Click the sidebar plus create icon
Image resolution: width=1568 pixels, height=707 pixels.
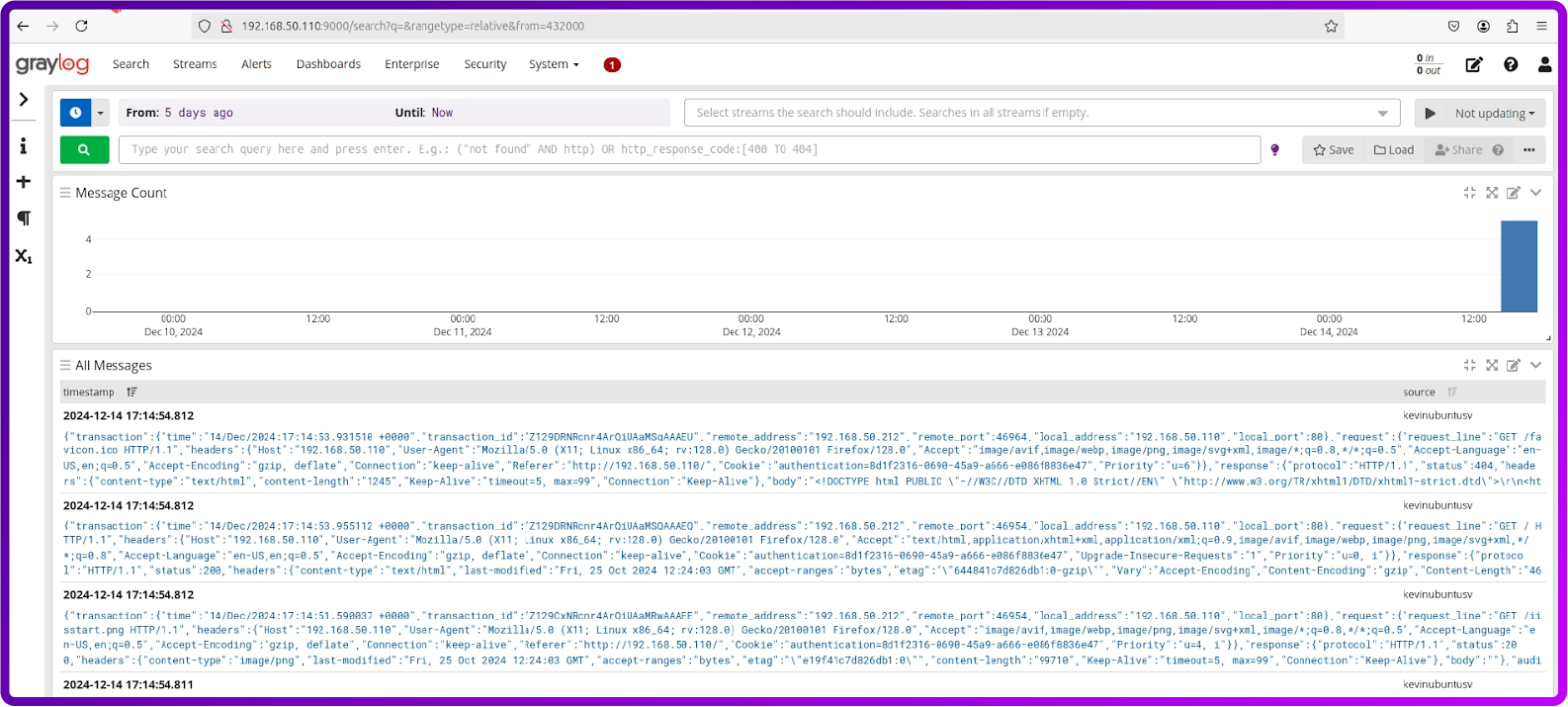(24, 182)
